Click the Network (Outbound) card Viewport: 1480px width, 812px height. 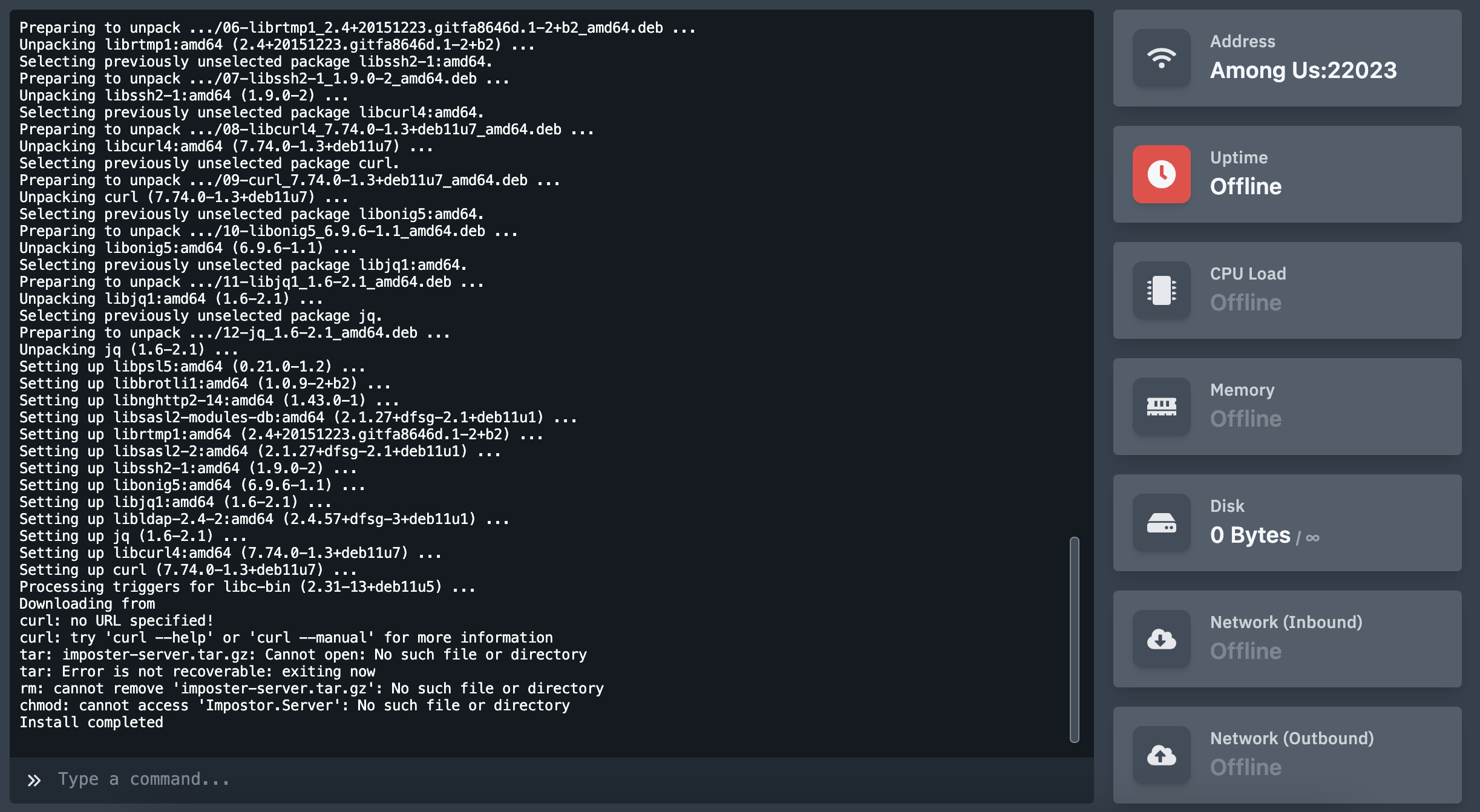coord(1286,755)
